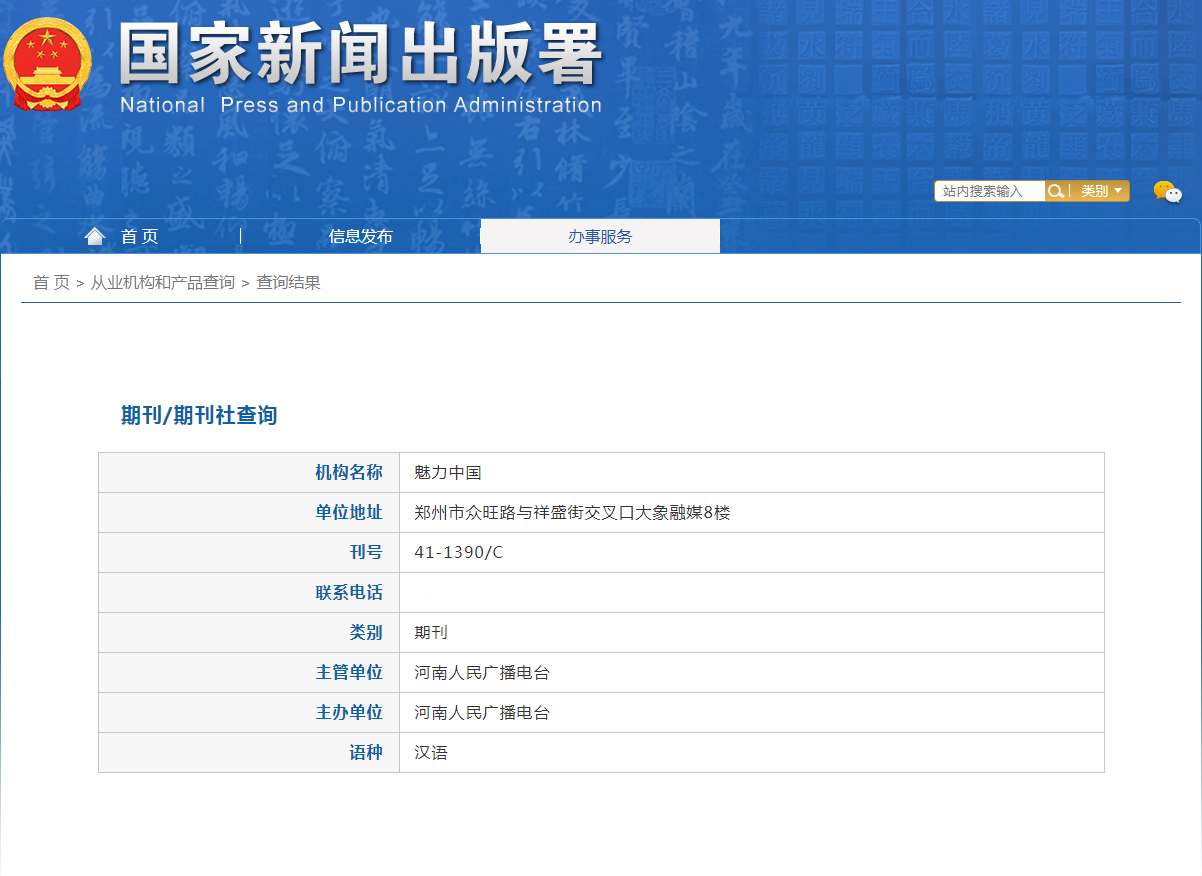
Task: Open the 类别 category dropdown
Action: pyautogui.click(x=1101, y=191)
